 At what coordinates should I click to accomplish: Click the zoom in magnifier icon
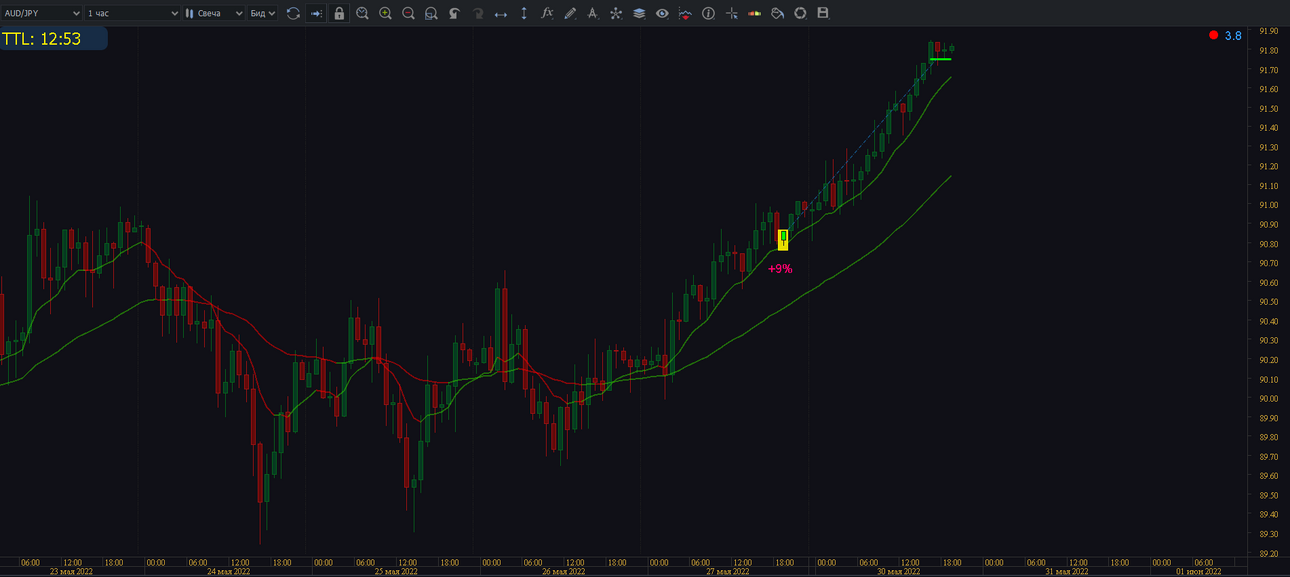[385, 13]
